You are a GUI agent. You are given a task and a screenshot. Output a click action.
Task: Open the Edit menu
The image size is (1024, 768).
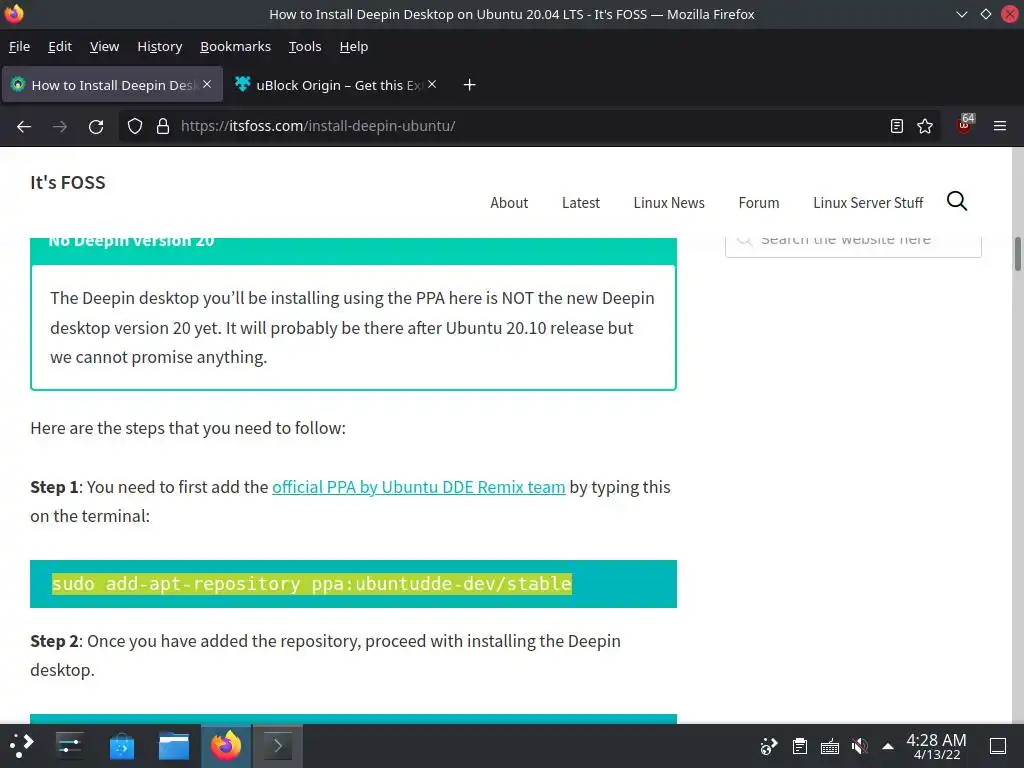tap(59, 46)
